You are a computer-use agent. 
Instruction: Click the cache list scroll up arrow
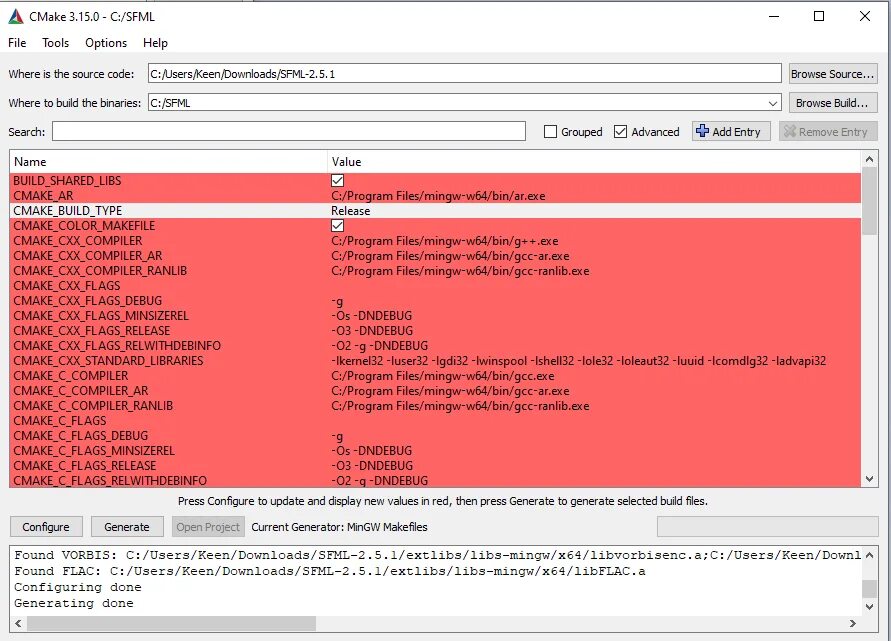click(869, 159)
